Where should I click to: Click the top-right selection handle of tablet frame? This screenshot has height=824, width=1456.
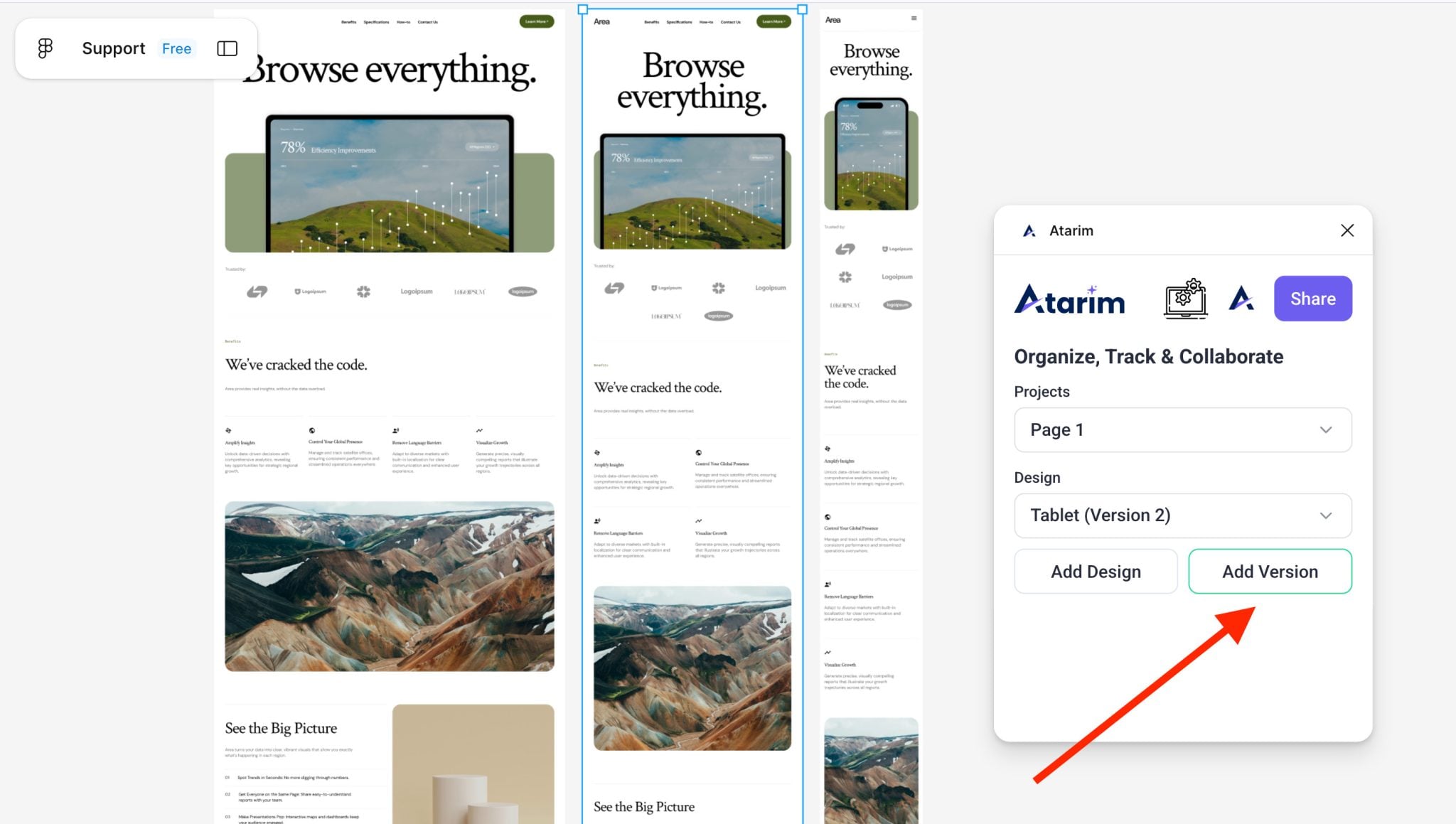coord(802,9)
